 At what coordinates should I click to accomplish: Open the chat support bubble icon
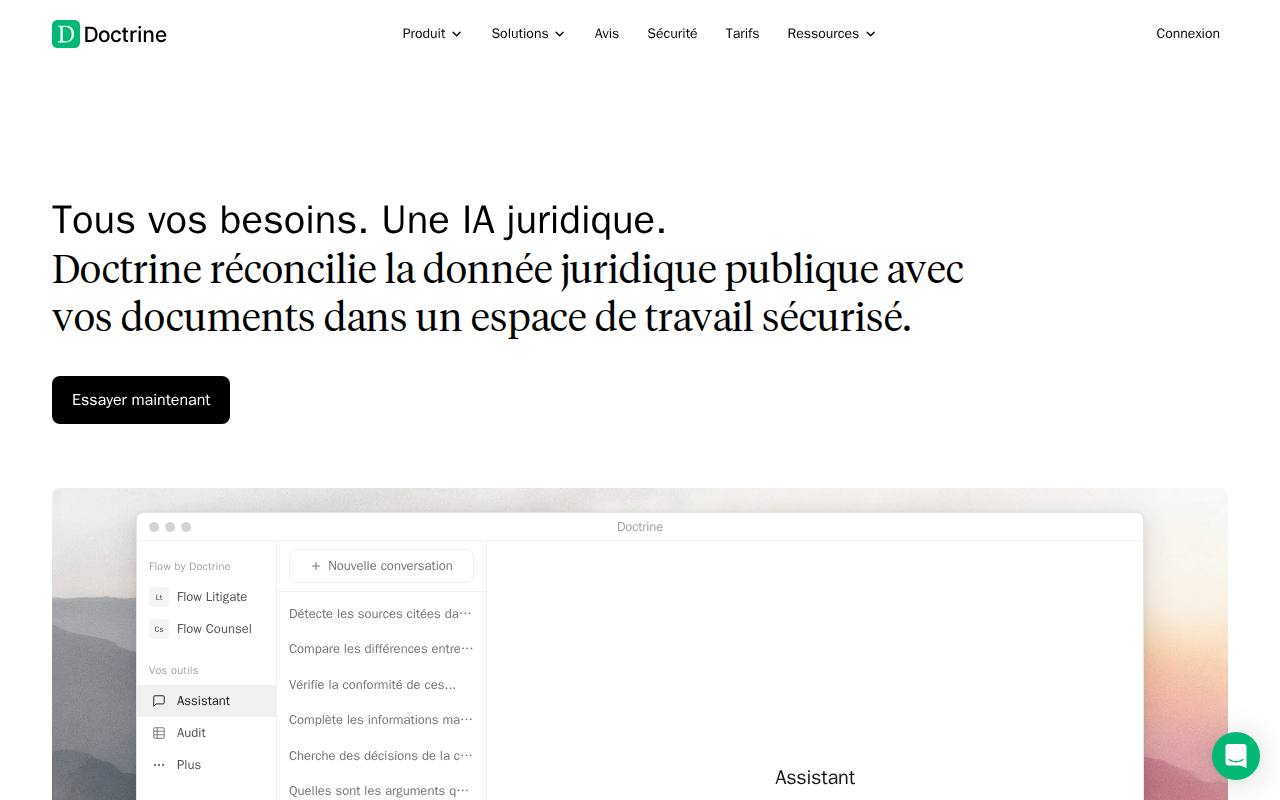[x=1236, y=756]
